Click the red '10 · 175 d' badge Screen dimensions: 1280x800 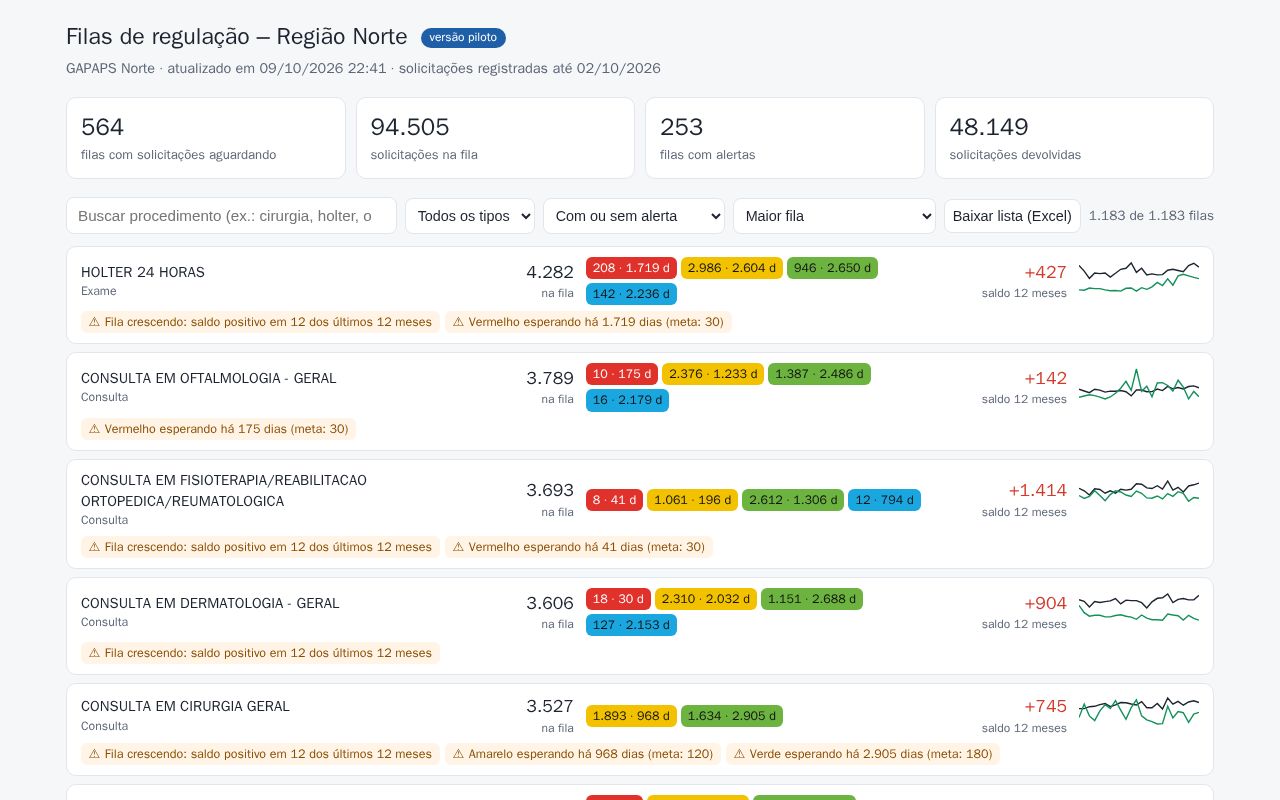622,374
